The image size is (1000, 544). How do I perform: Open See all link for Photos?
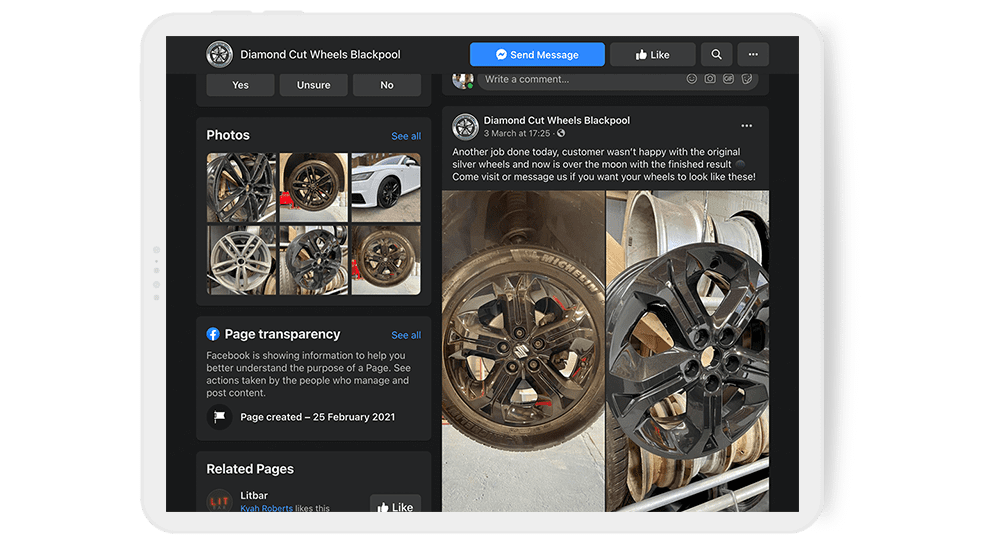click(x=406, y=136)
